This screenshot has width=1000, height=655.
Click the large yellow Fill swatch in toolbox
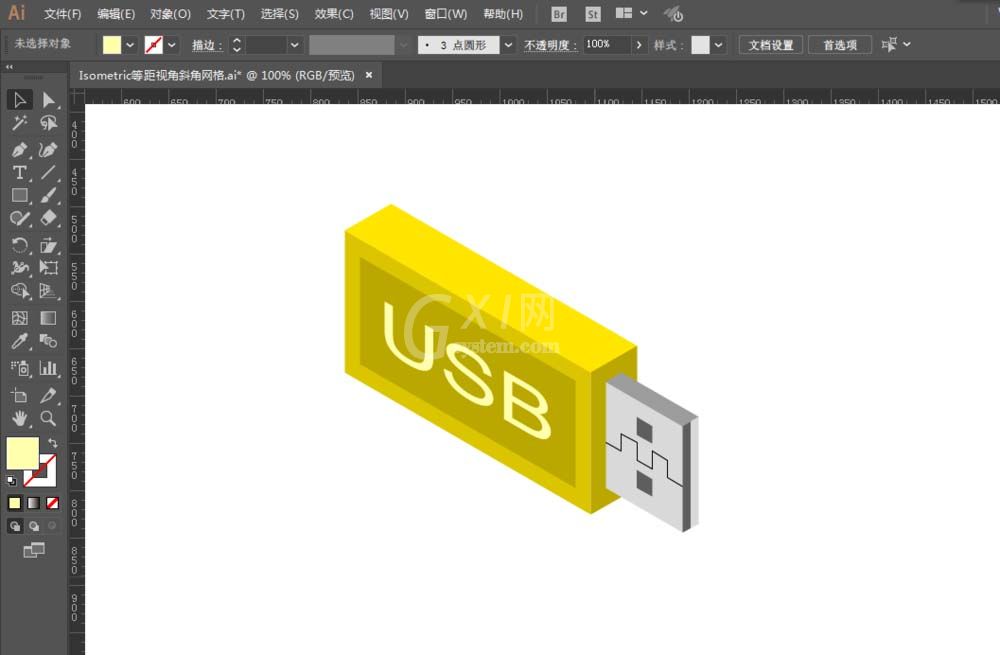pyautogui.click(x=22, y=453)
